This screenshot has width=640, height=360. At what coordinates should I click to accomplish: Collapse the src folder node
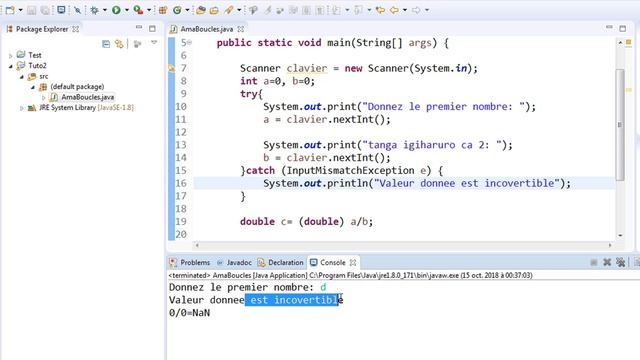pos(22,77)
